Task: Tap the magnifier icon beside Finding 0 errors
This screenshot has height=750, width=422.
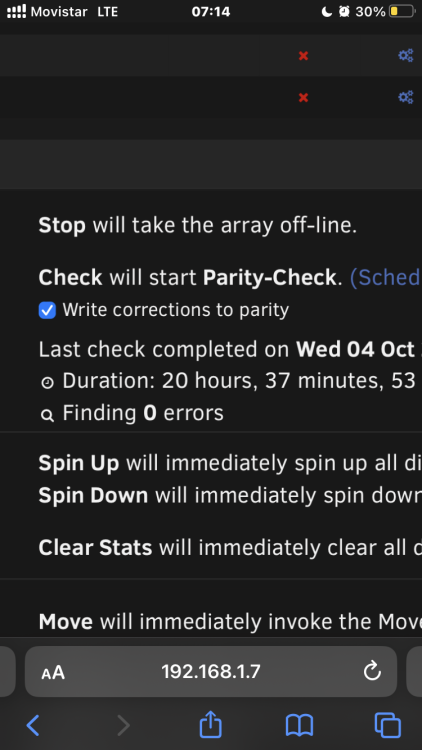Action: [x=47, y=415]
